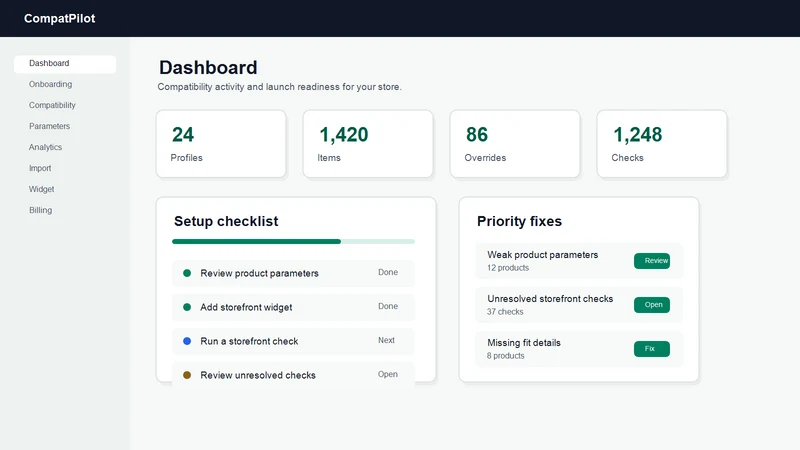Click green dot beside Review product parameters
Screen dimensions: 800x450
(187, 273)
